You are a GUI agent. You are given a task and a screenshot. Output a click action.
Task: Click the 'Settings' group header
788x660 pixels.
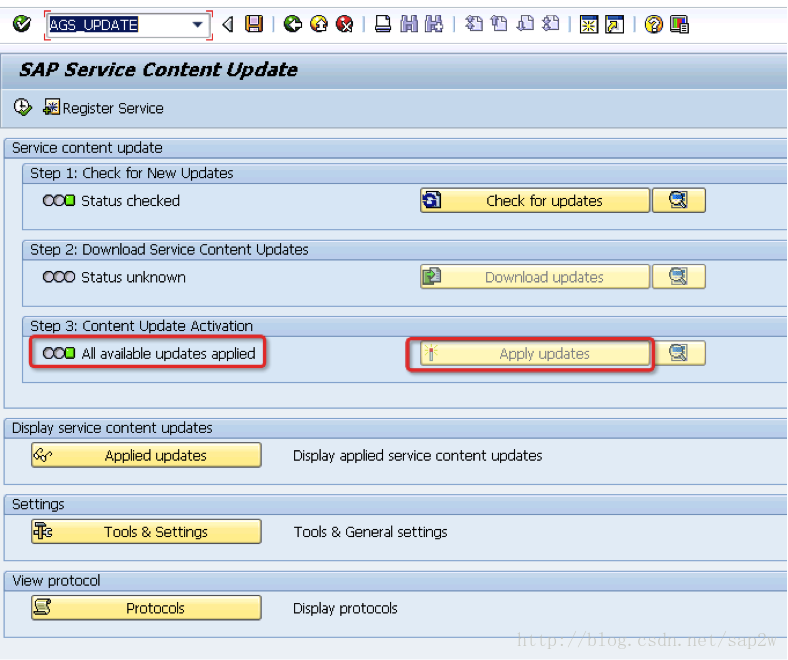(38, 504)
